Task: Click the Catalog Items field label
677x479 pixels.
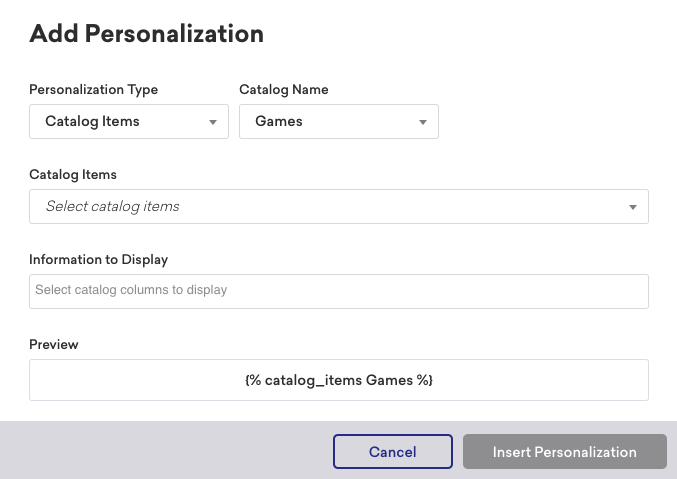Action: click(73, 174)
